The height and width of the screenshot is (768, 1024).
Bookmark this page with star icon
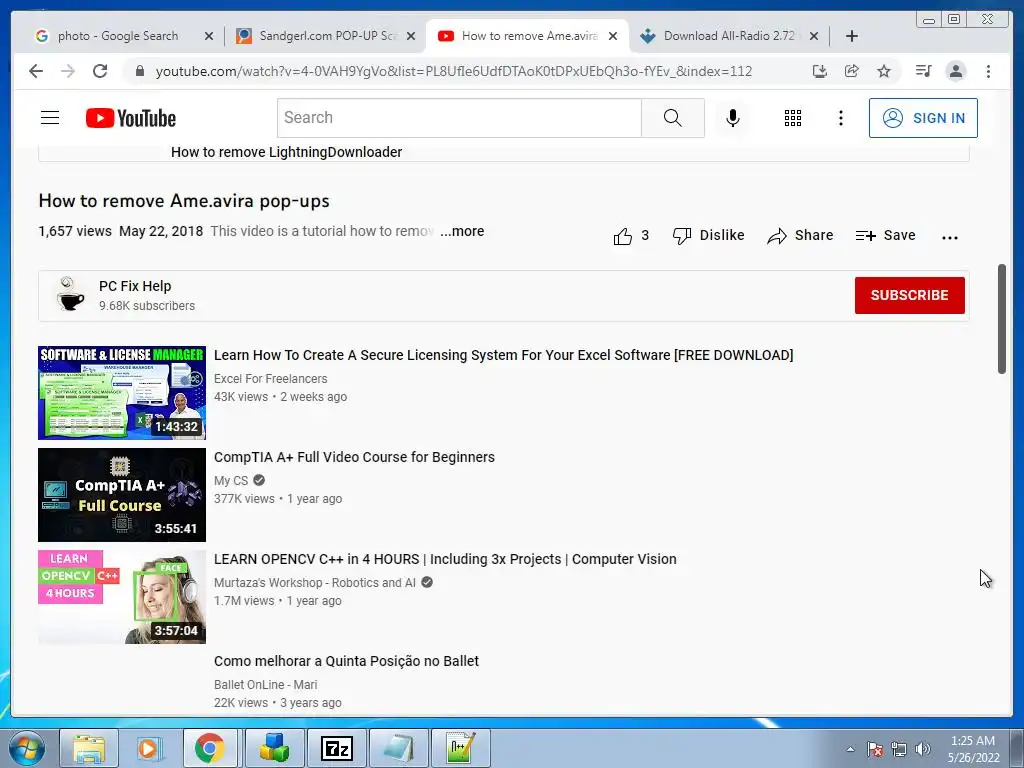(x=884, y=71)
